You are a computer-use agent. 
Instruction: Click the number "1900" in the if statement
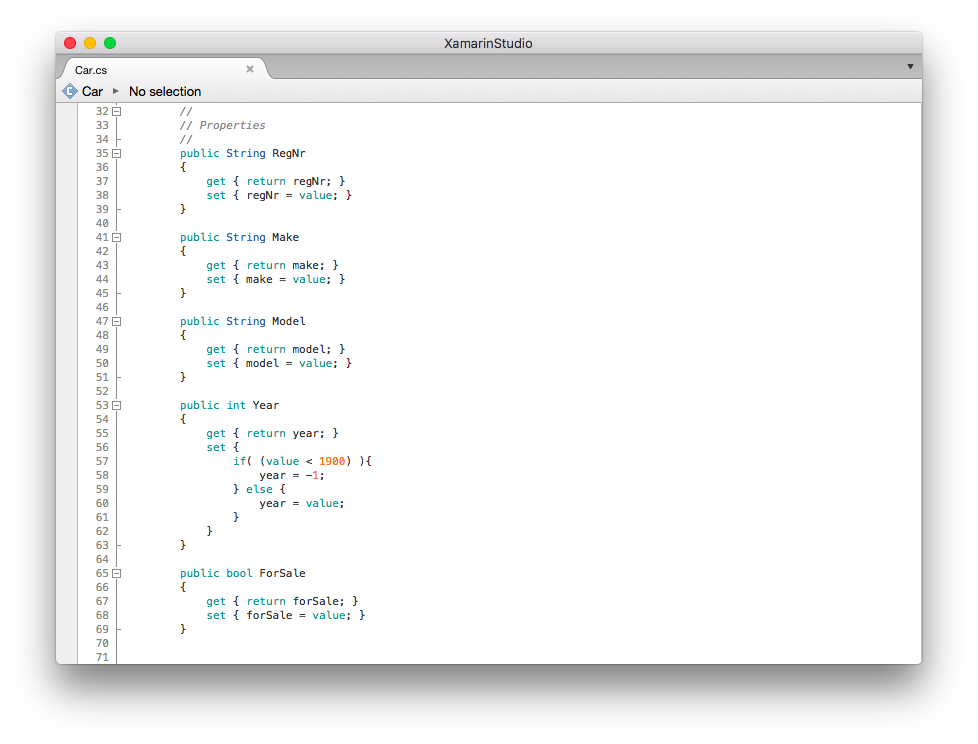(x=331, y=461)
